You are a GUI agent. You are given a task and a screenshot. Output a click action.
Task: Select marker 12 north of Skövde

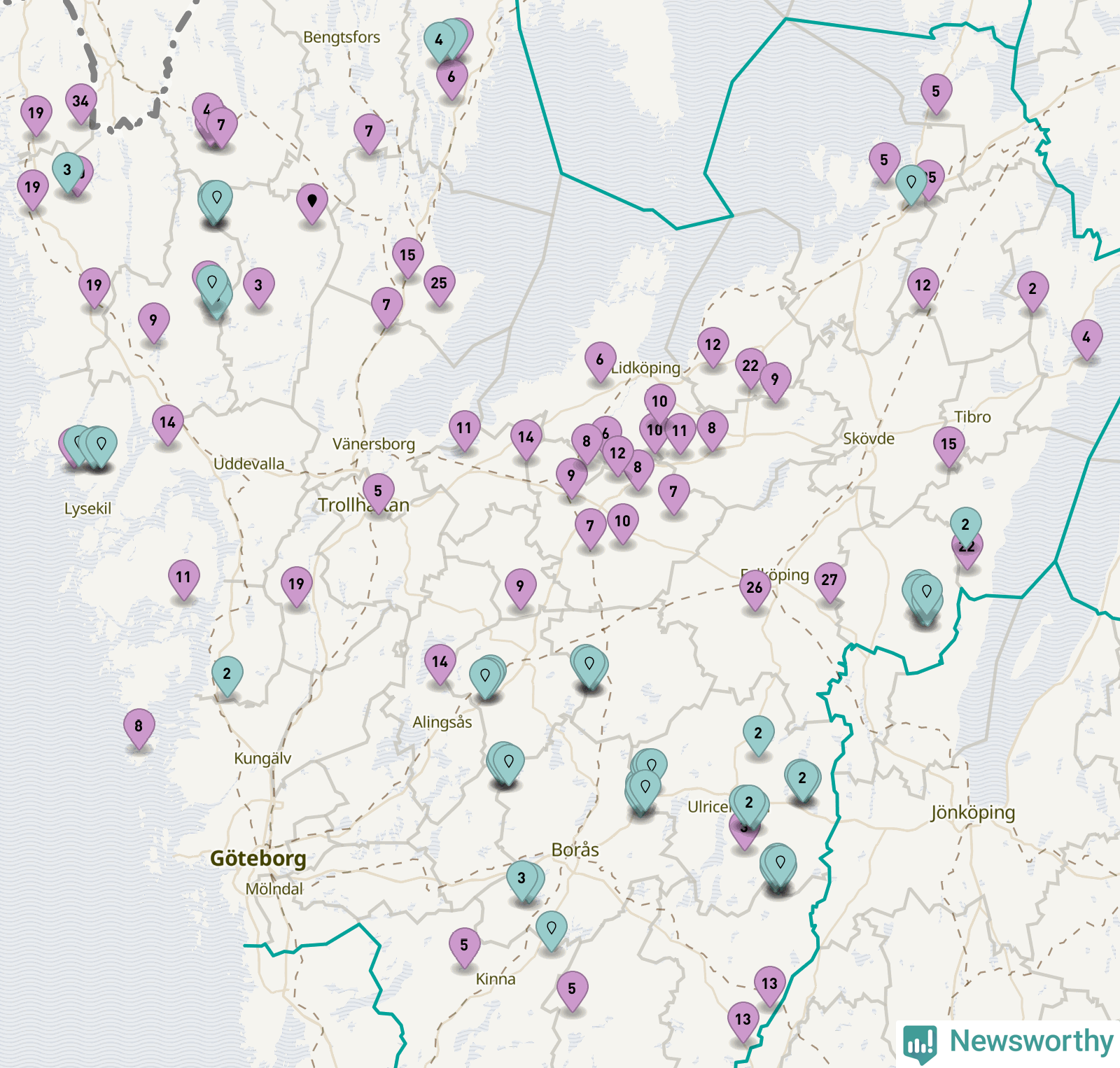point(923,288)
